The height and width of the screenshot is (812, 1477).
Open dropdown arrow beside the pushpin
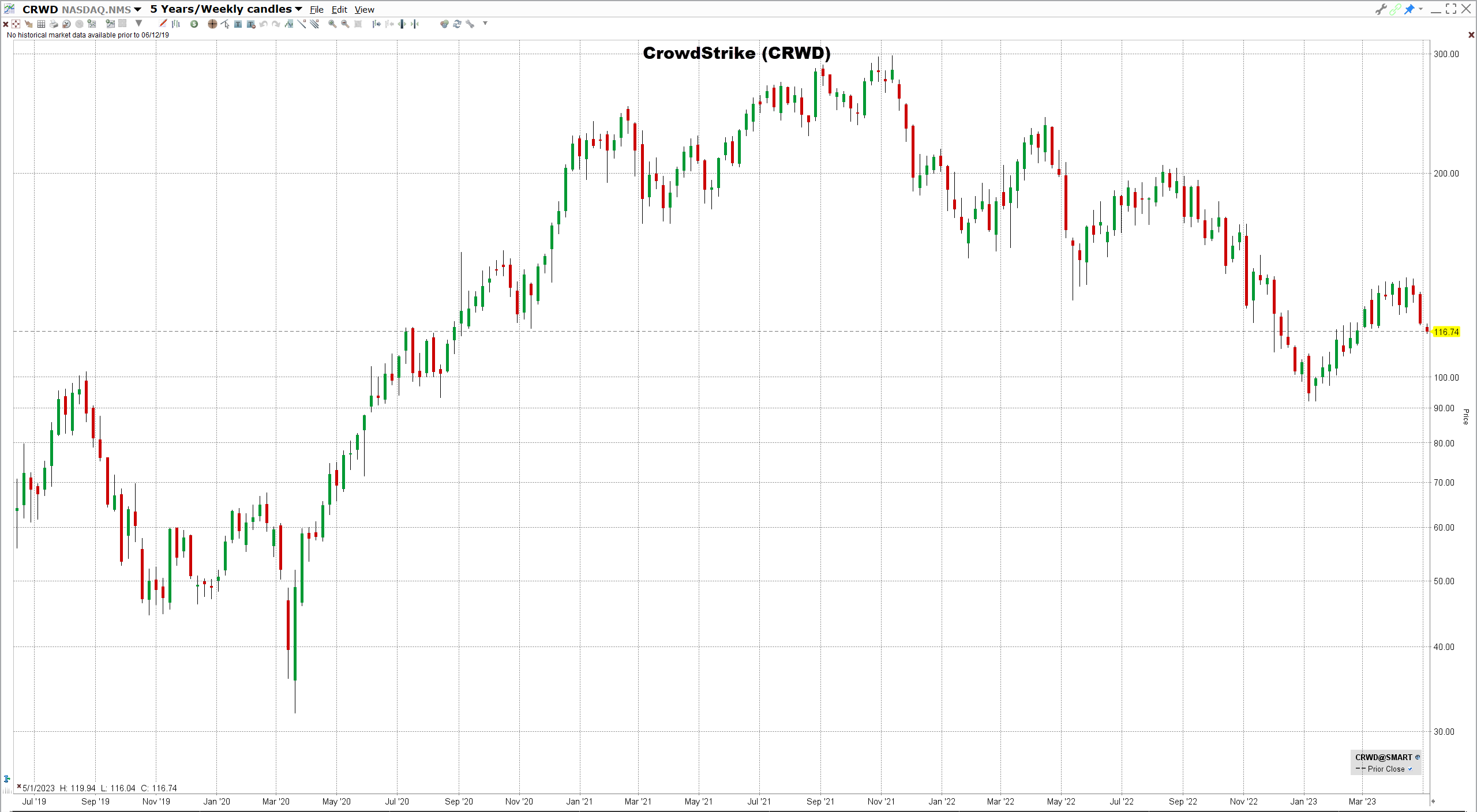[1420, 9]
